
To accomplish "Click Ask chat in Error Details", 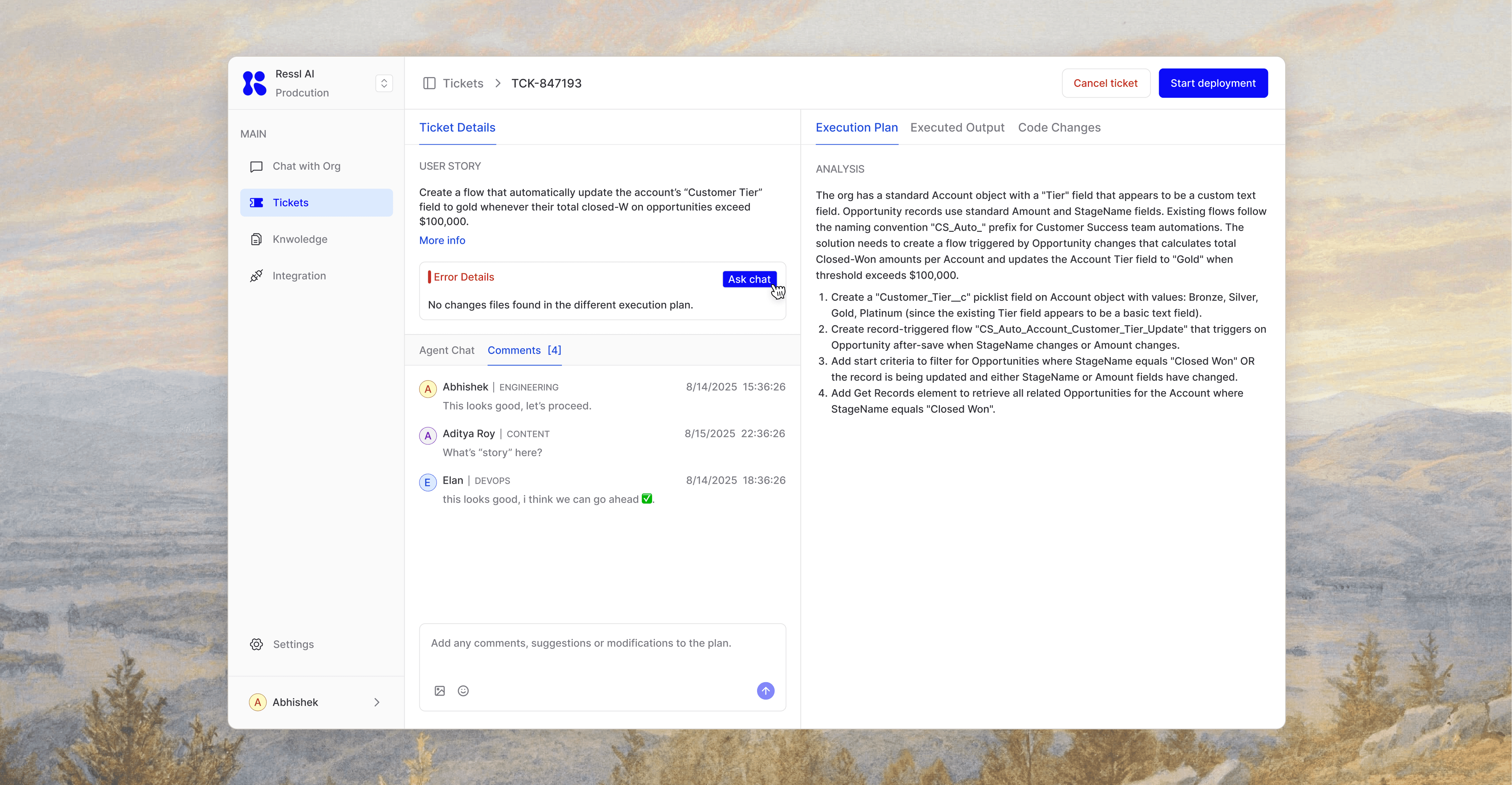I will click(x=749, y=279).
